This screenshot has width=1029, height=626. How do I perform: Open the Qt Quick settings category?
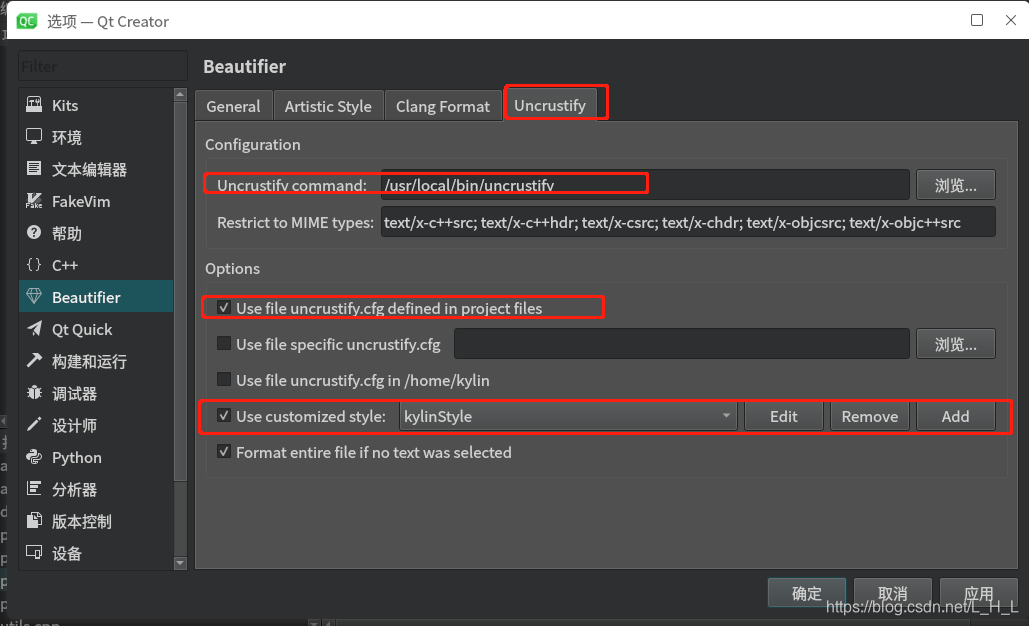[96, 329]
